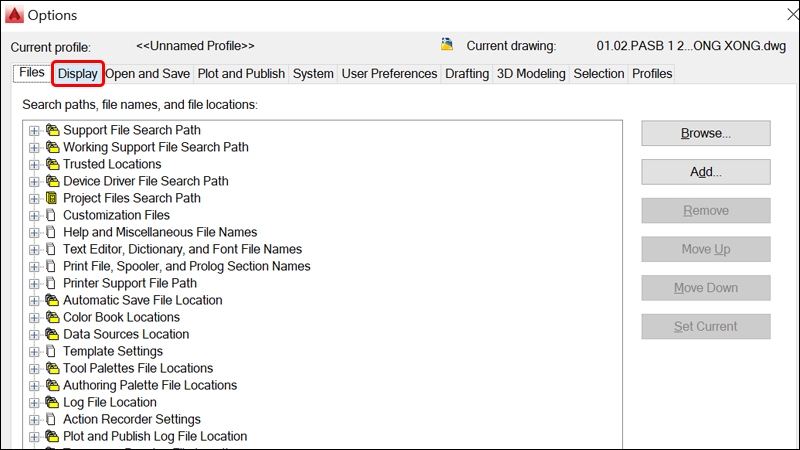Switch to the Display tab

point(77,73)
